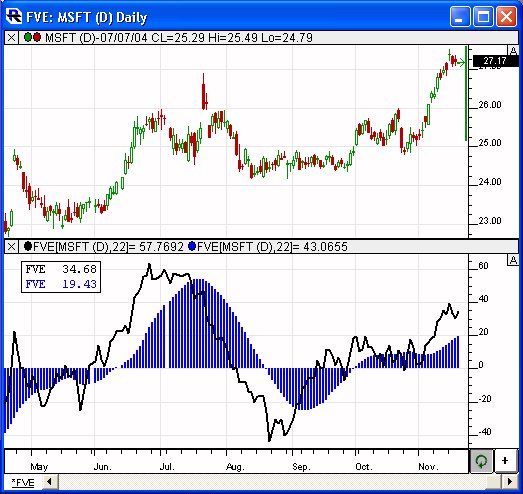Close the FVE indicator pane with X

click(x=11, y=247)
